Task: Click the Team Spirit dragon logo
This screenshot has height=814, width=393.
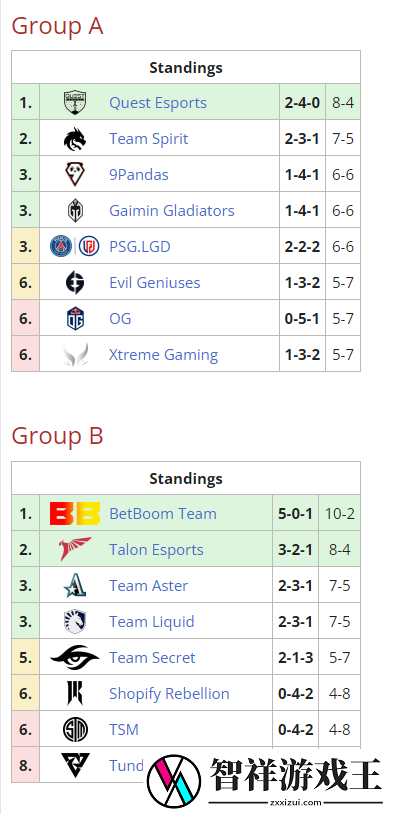Action: tap(75, 139)
